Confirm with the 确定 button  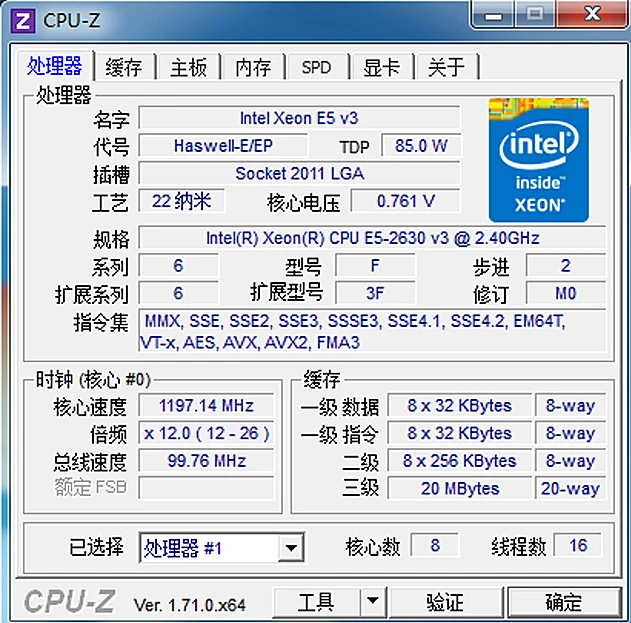pyautogui.click(x=563, y=602)
